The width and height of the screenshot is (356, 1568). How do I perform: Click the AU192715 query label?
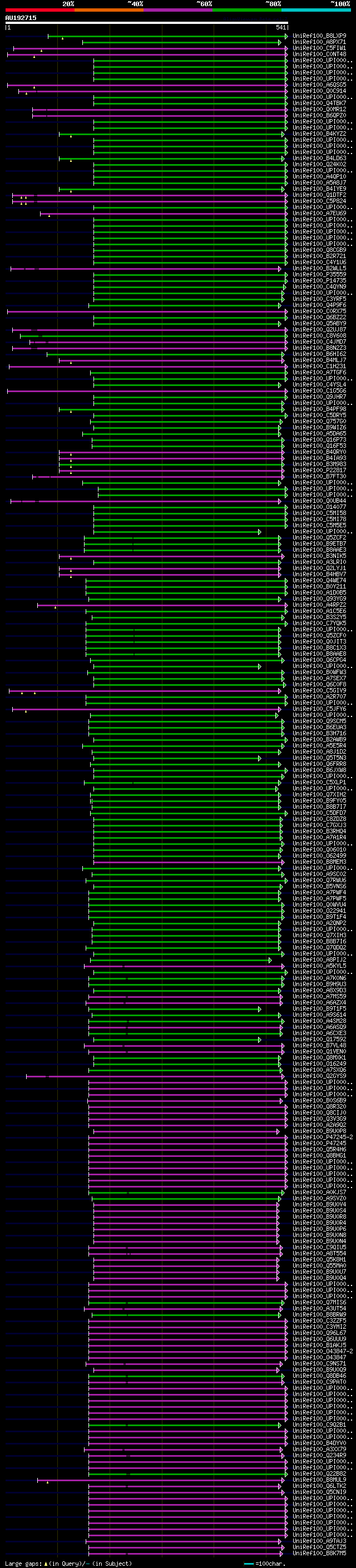tap(21, 18)
